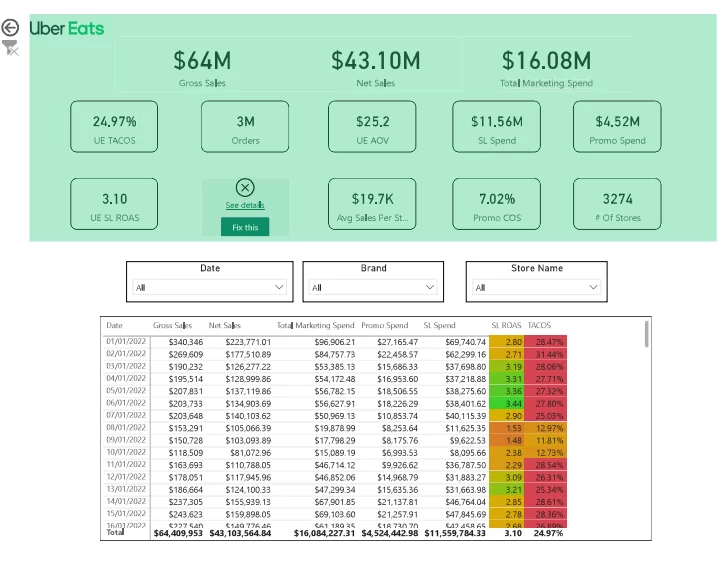Sort table by Gross Sales column header

[x=172, y=325]
